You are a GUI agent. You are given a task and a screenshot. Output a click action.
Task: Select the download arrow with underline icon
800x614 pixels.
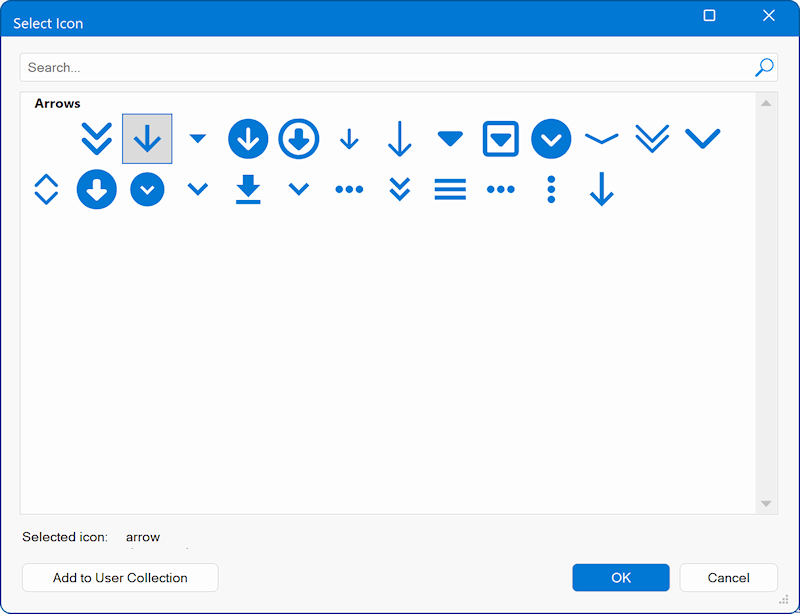click(x=248, y=189)
